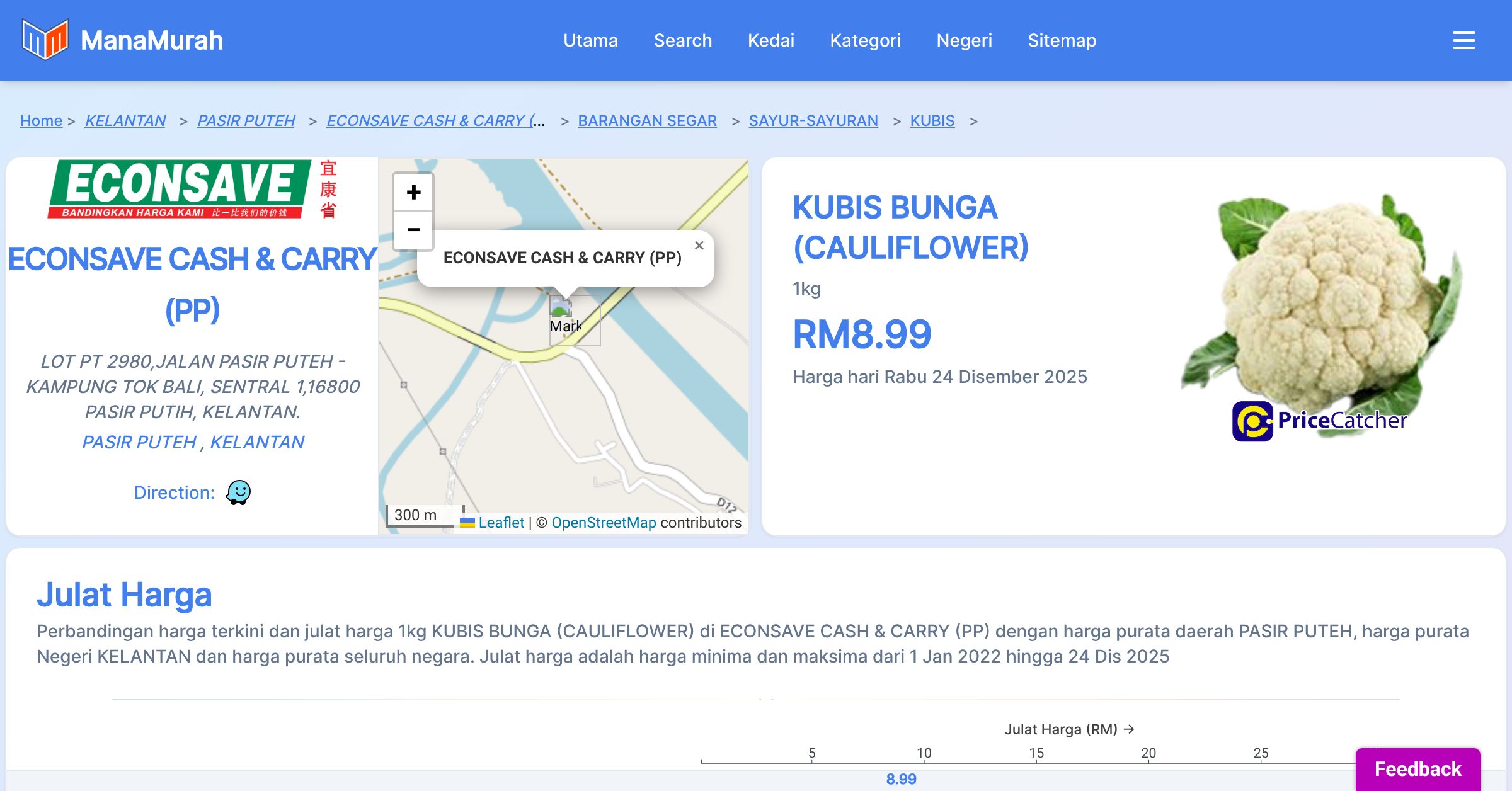Open the OpenStreetMap link
This screenshot has height=791, width=1512.
point(604,523)
